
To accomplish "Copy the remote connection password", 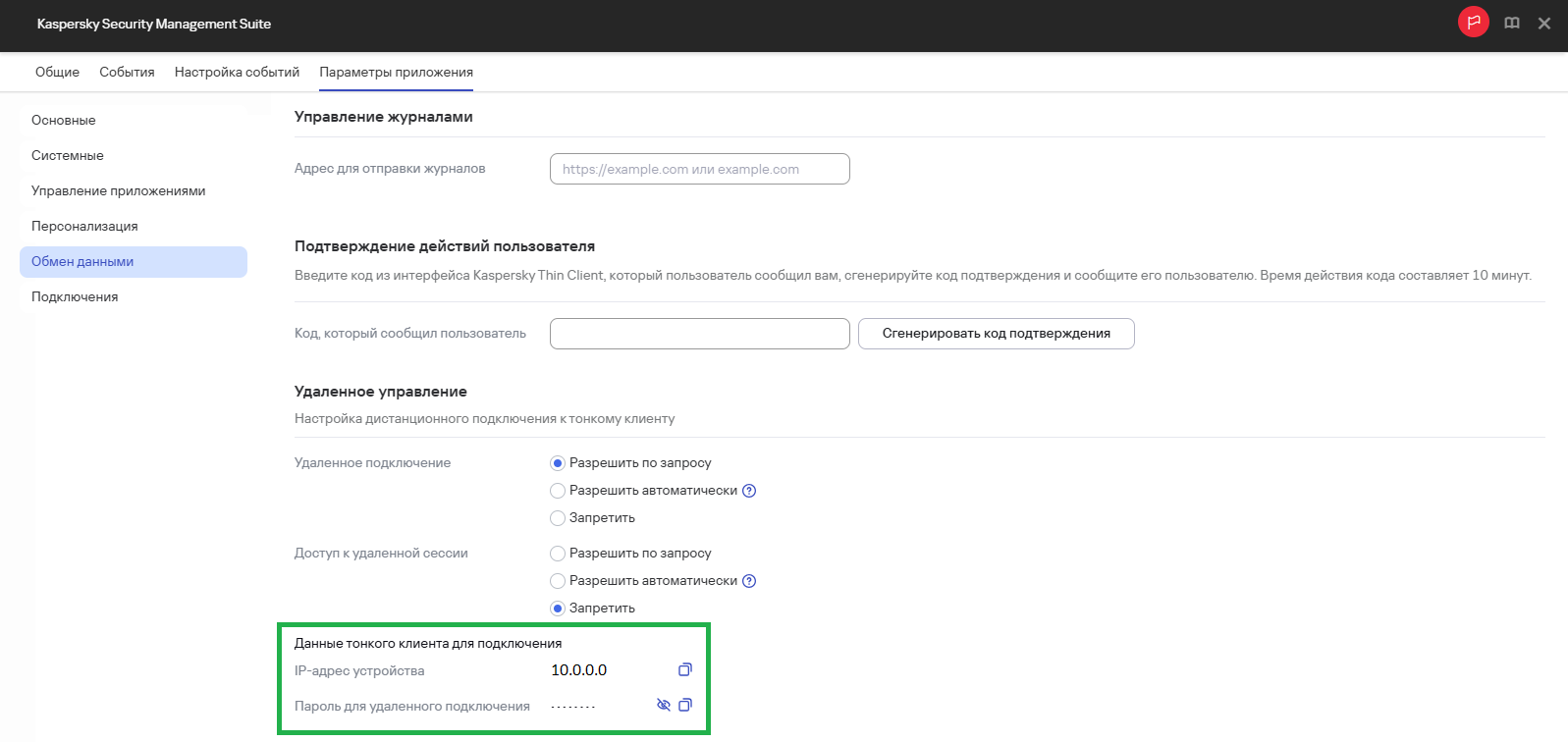I will tap(685, 706).
